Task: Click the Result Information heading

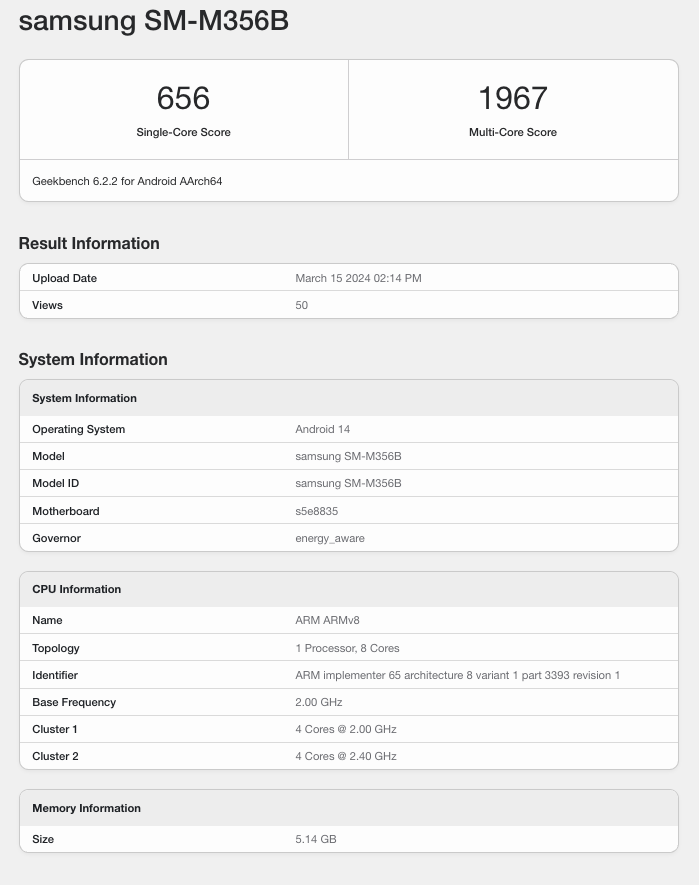Action: click(x=89, y=243)
